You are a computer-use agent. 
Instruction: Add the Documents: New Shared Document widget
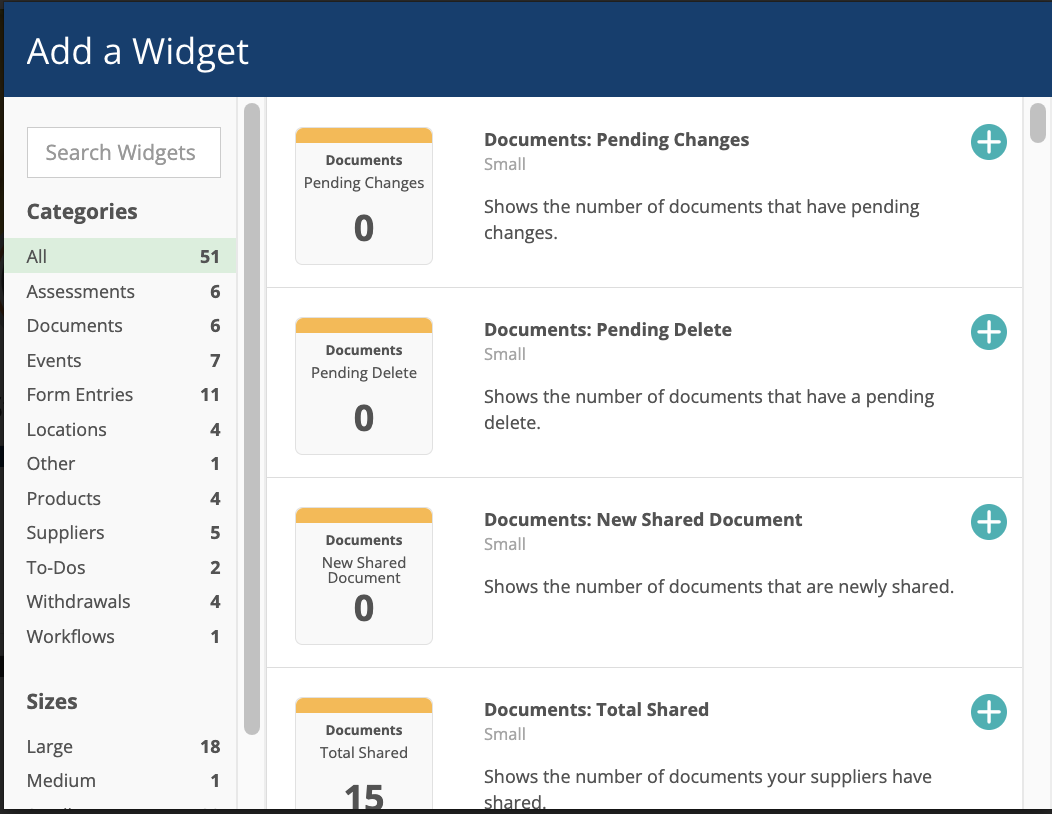988,522
